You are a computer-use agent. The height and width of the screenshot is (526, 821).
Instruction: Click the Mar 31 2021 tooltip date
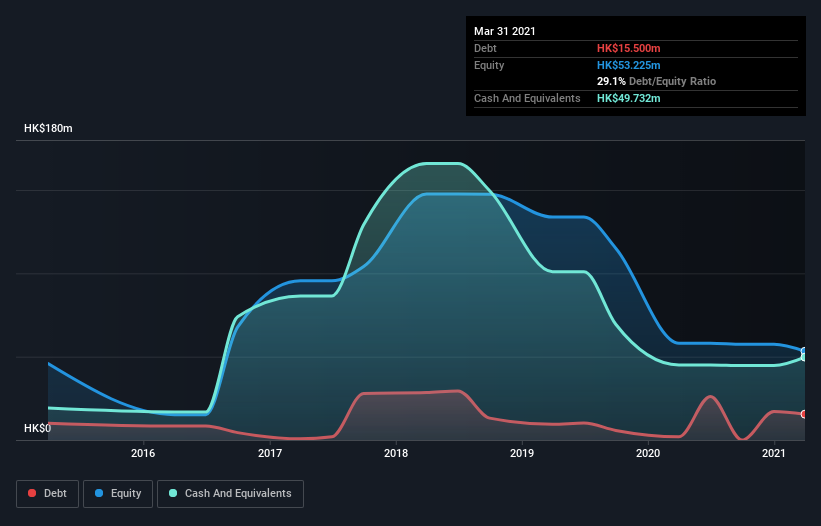click(505, 31)
